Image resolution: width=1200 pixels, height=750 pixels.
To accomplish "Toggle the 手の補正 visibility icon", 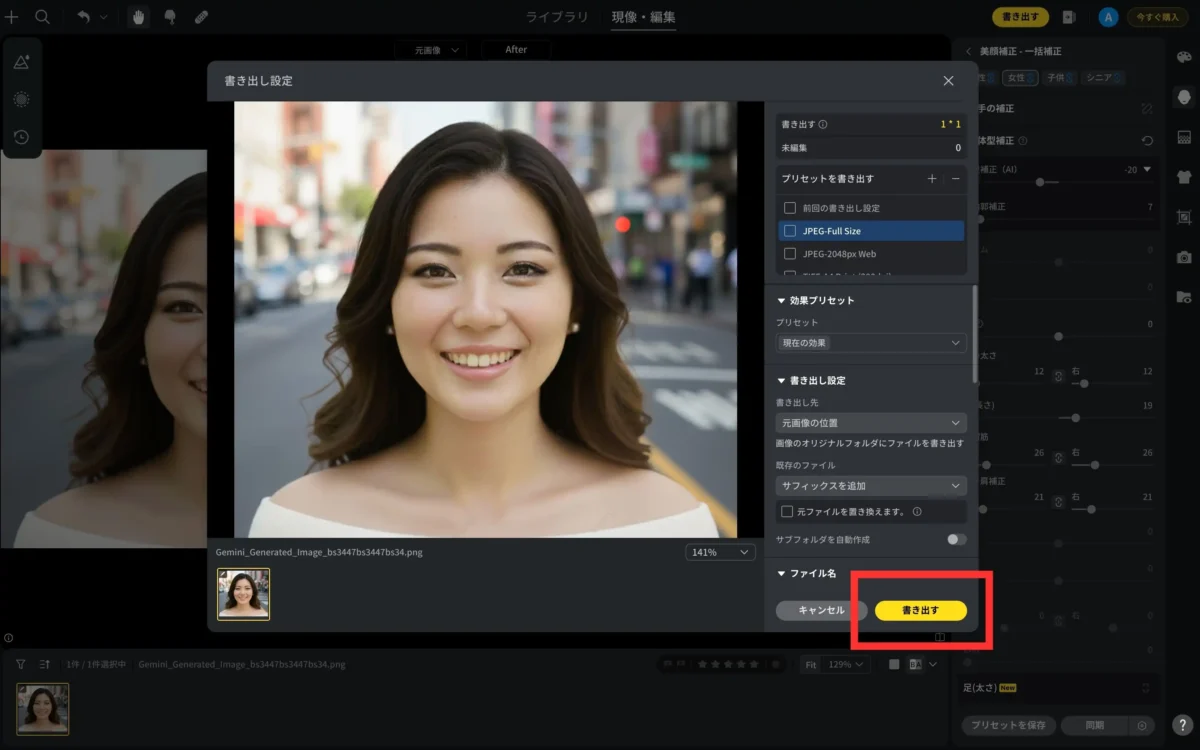I will [x=1147, y=108].
